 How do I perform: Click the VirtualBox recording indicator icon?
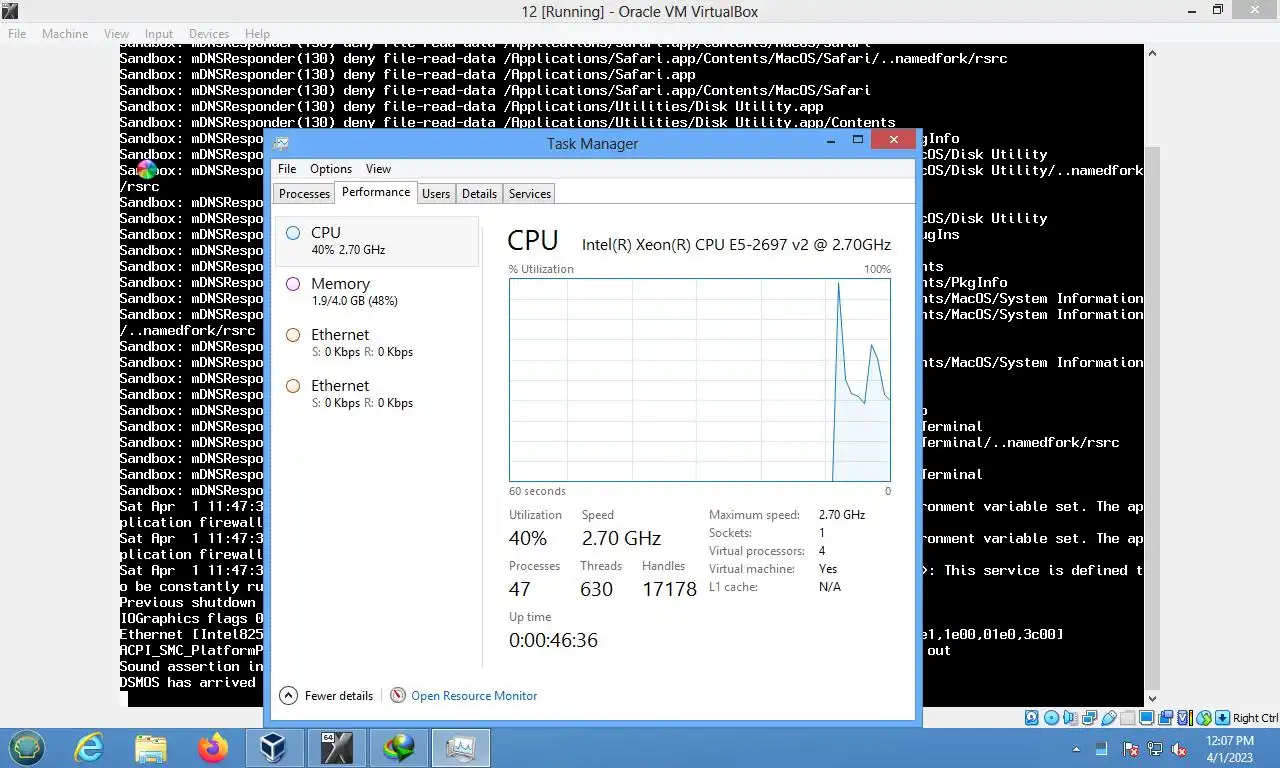tap(1165, 718)
